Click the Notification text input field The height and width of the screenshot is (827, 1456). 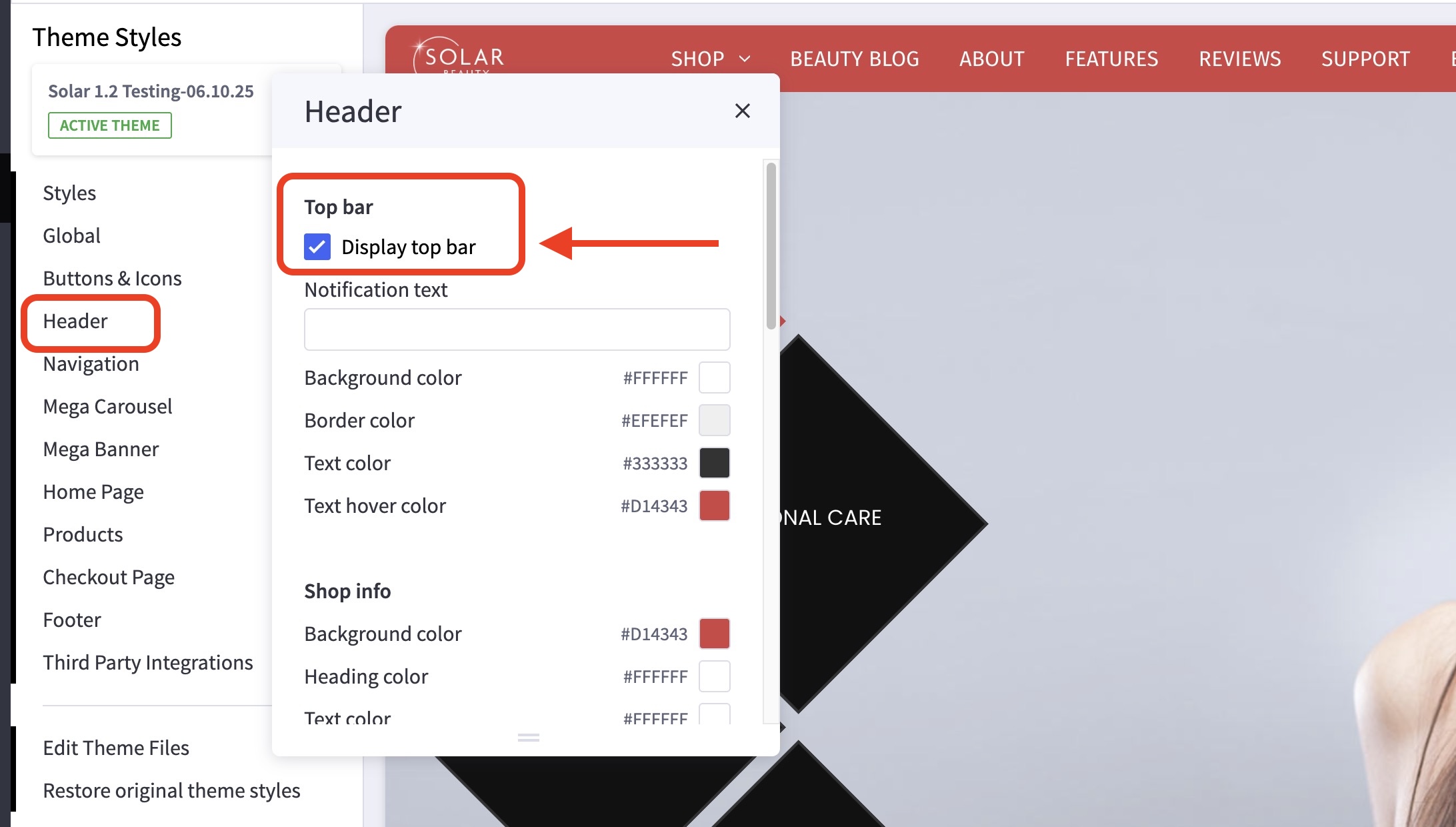(x=517, y=329)
